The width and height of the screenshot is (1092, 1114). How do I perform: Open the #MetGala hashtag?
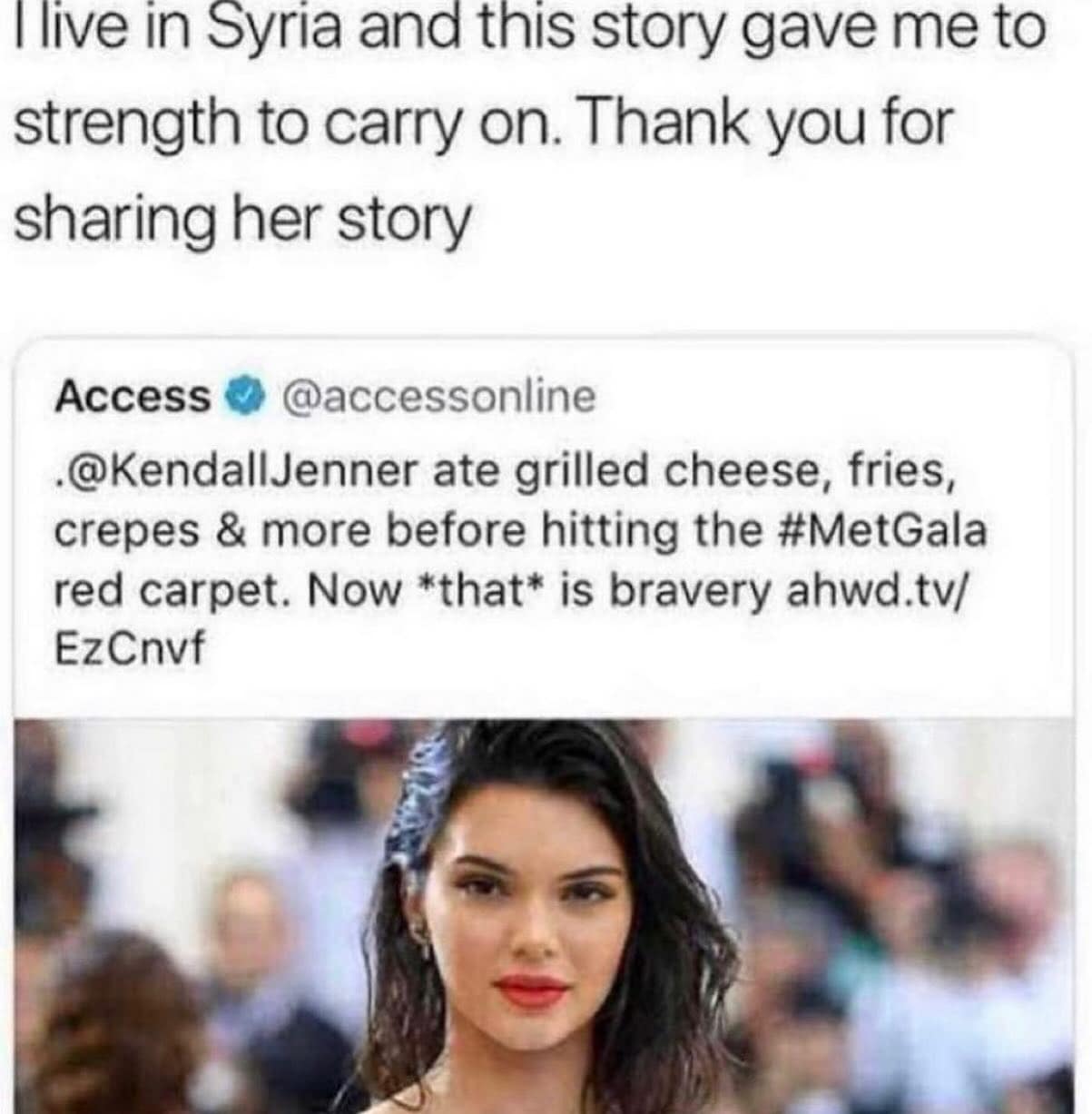point(884,530)
